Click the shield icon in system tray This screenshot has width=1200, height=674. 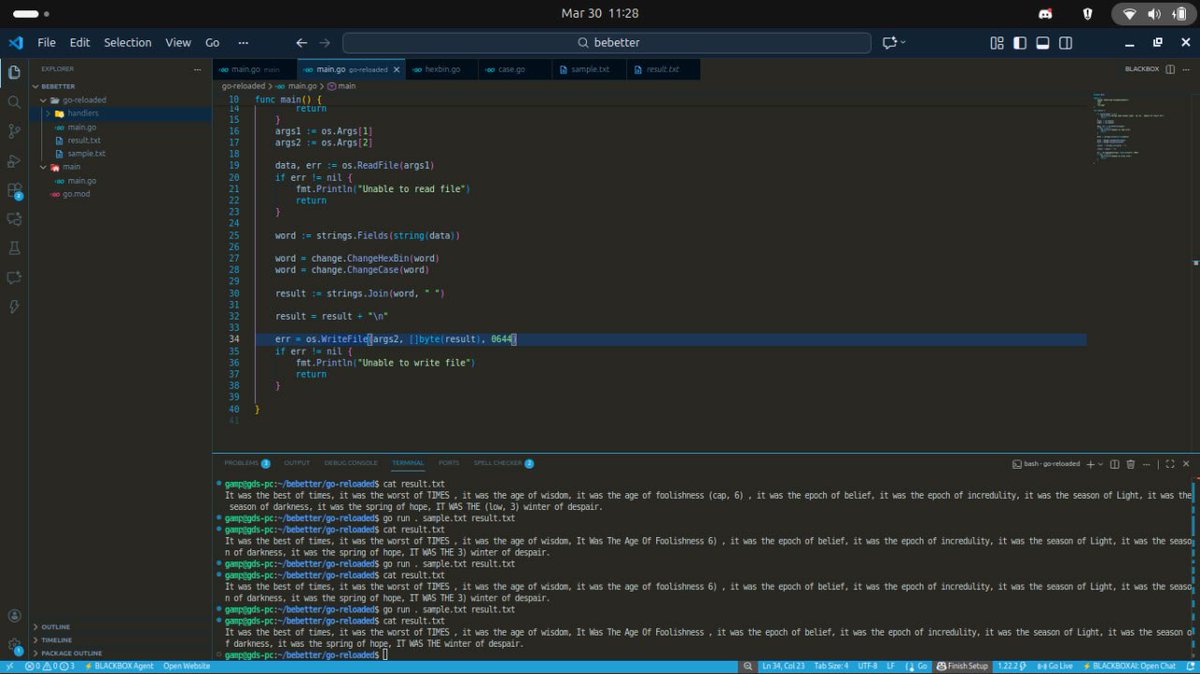1088,13
